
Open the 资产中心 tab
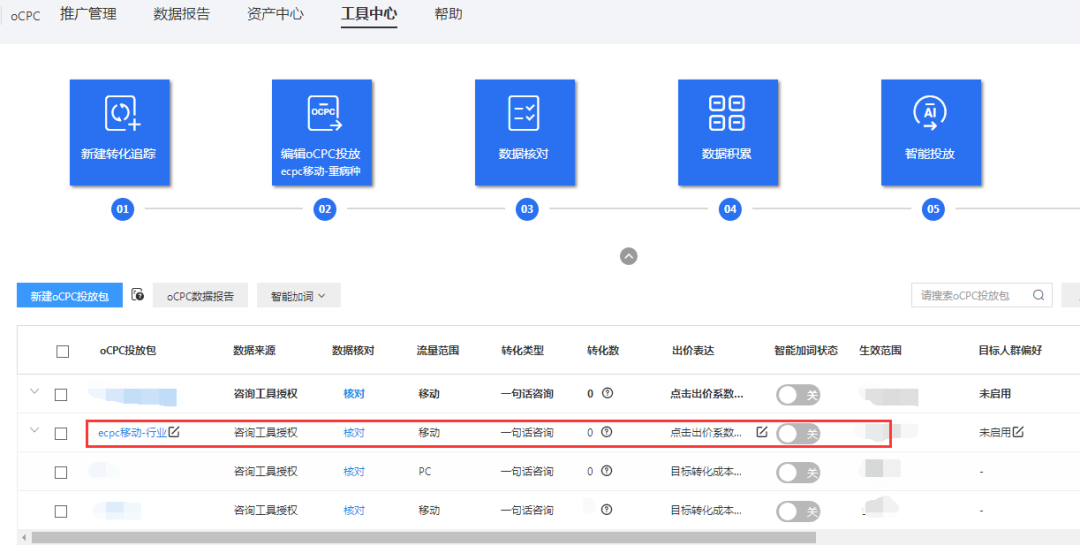(275, 14)
